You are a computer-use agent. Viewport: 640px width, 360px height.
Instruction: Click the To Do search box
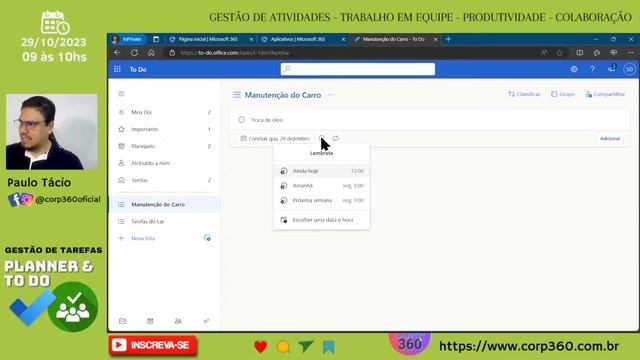click(x=358, y=69)
